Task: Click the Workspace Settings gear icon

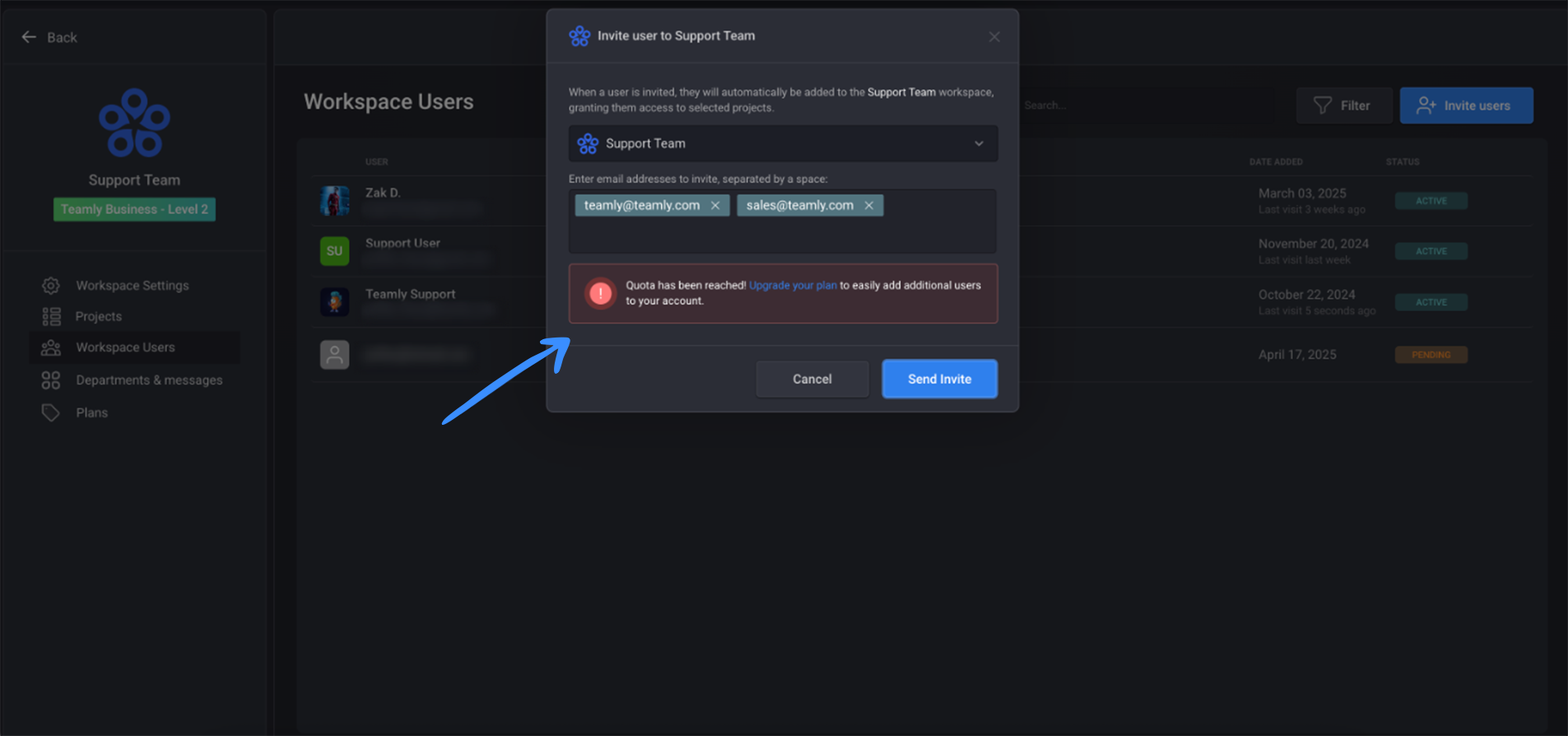Action: (x=51, y=286)
